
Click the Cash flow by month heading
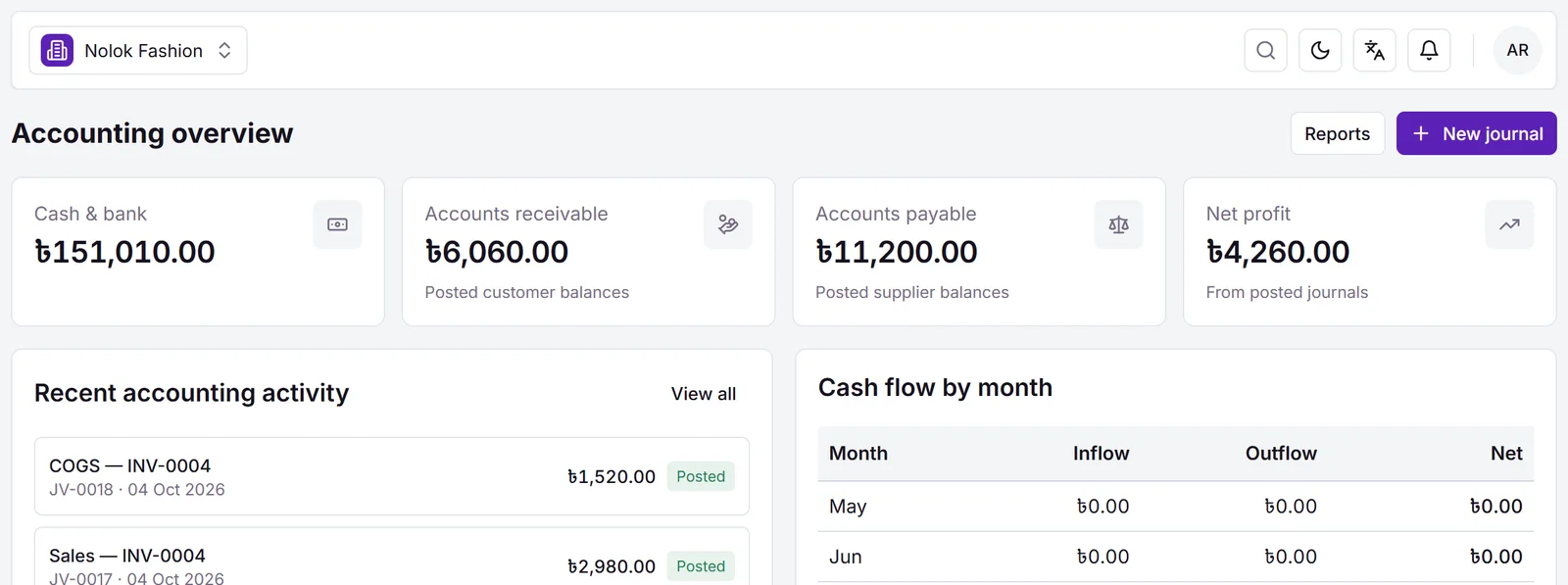[x=935, y=387]
